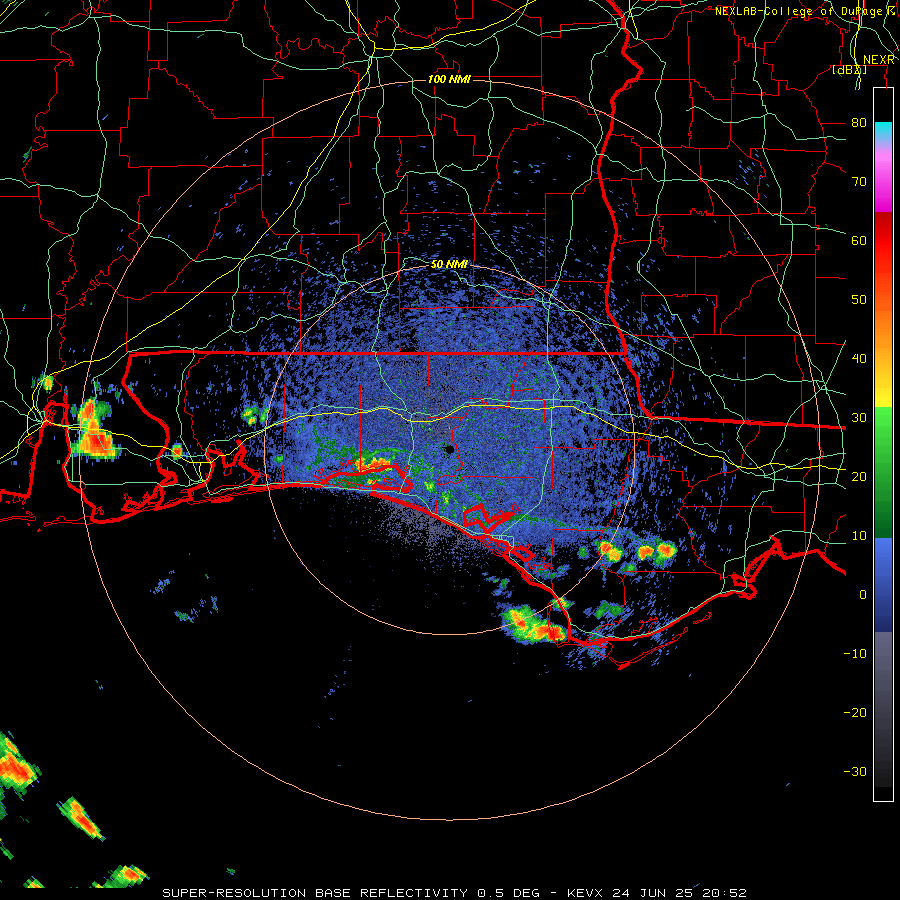Click the 50 value on dBZ scale
Screen dimensions: 900x900
tap(859, 300)
